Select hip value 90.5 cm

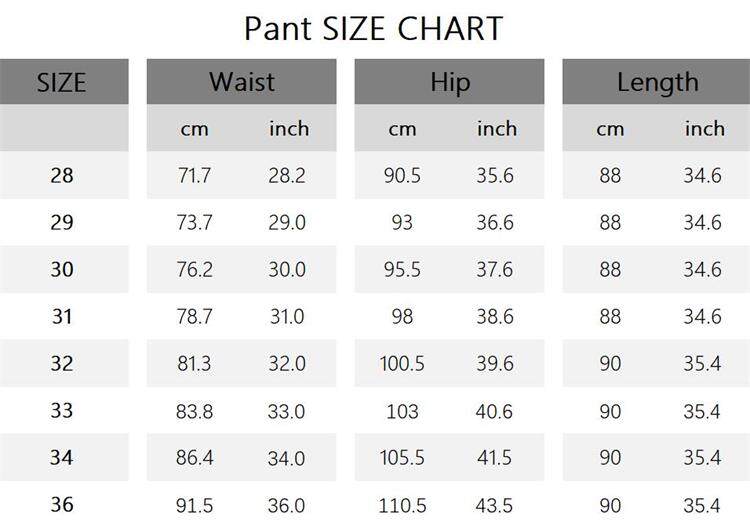coord(402,176)
